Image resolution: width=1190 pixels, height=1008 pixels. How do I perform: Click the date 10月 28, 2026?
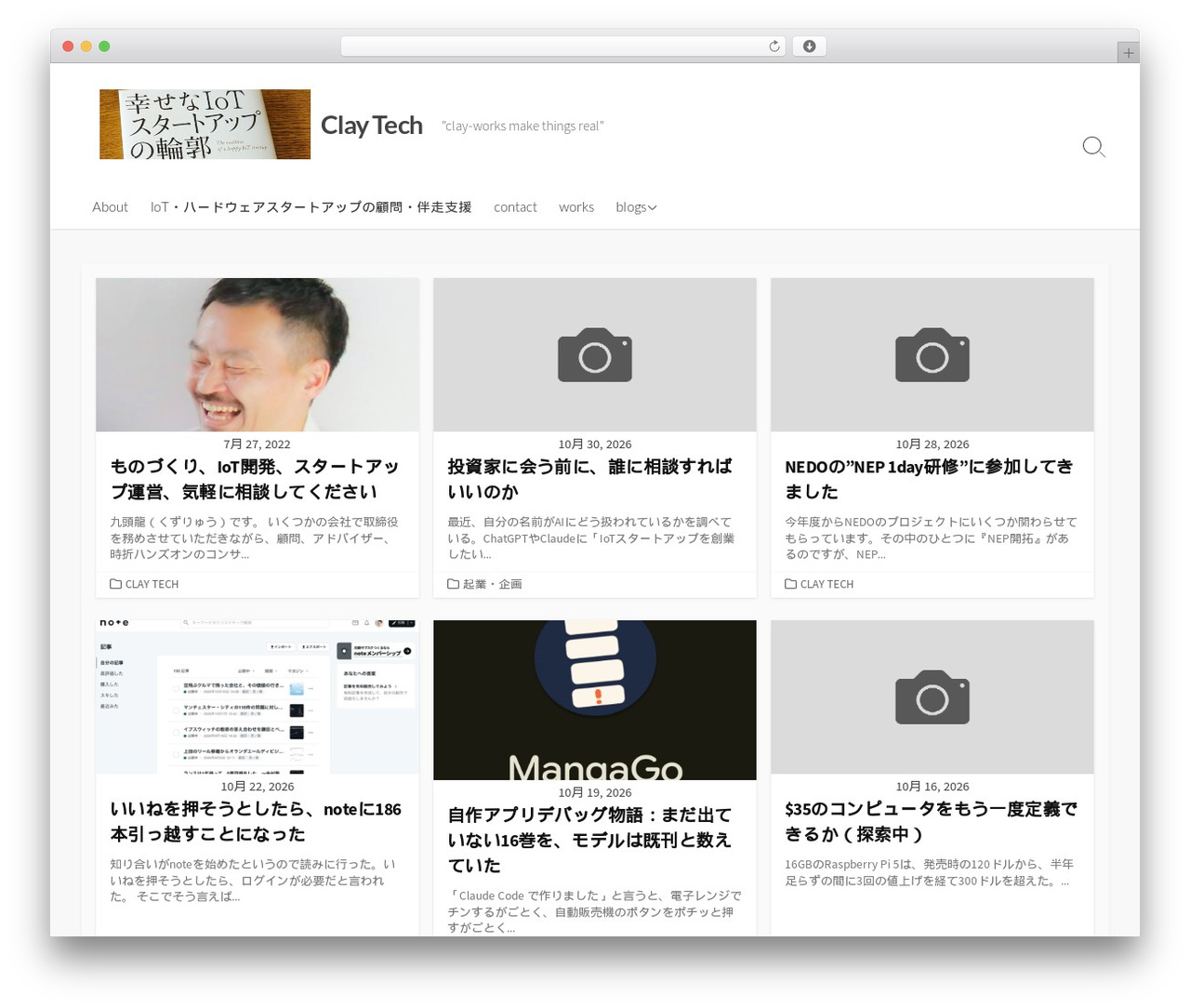932,444
